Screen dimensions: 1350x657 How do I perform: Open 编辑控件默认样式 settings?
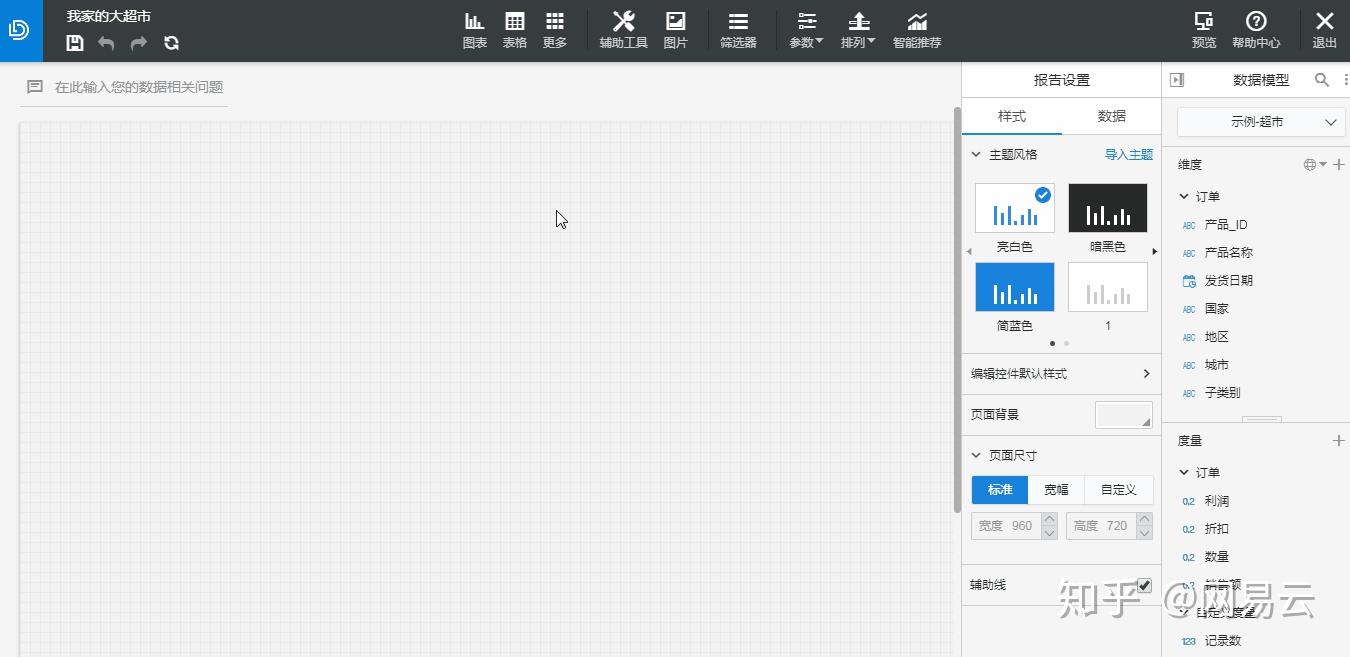click(1061, 373)
